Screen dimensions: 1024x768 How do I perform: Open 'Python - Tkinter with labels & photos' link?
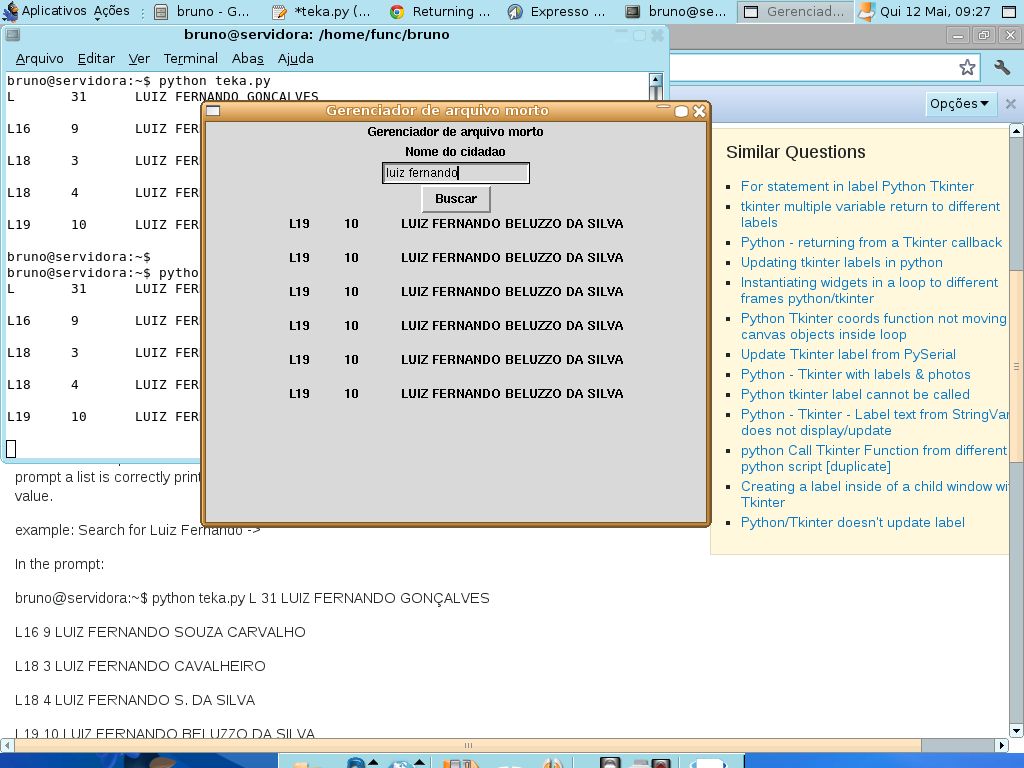point(856,374)
